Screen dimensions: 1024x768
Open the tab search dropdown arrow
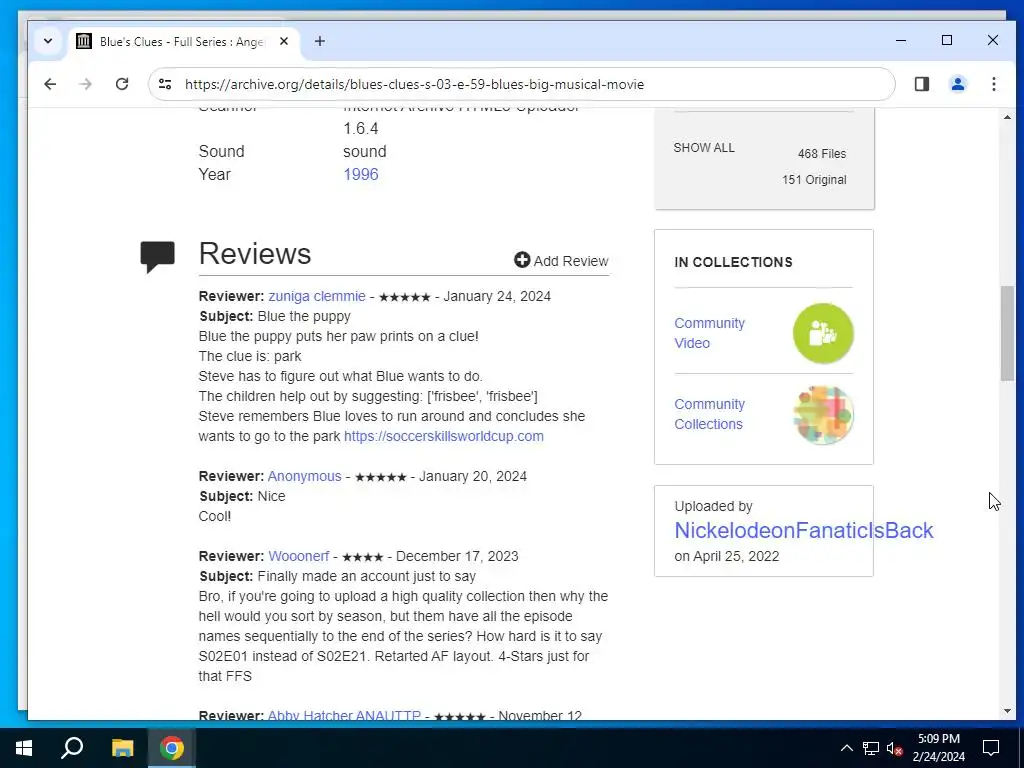tap(48, 41)
